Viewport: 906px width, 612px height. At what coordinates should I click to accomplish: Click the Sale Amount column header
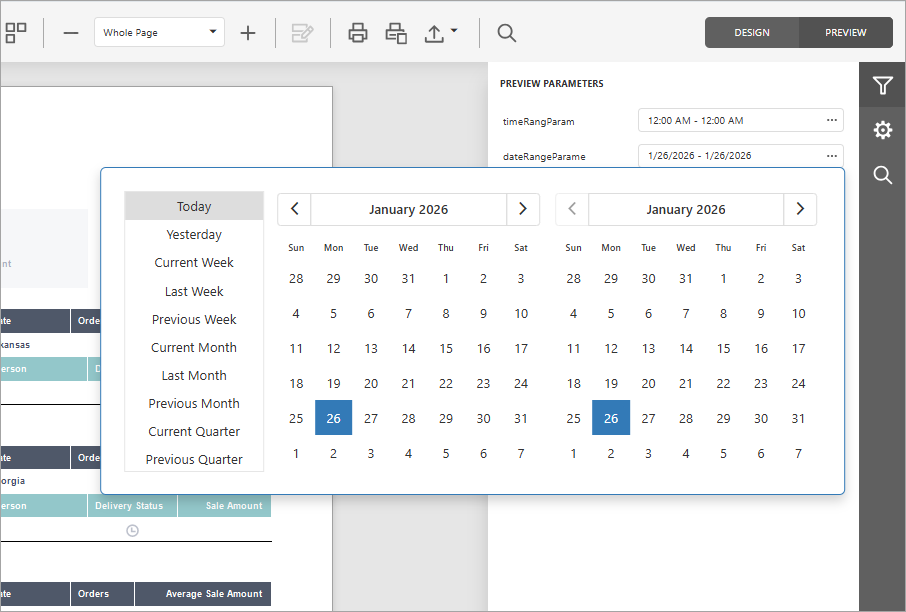point(225,506)
